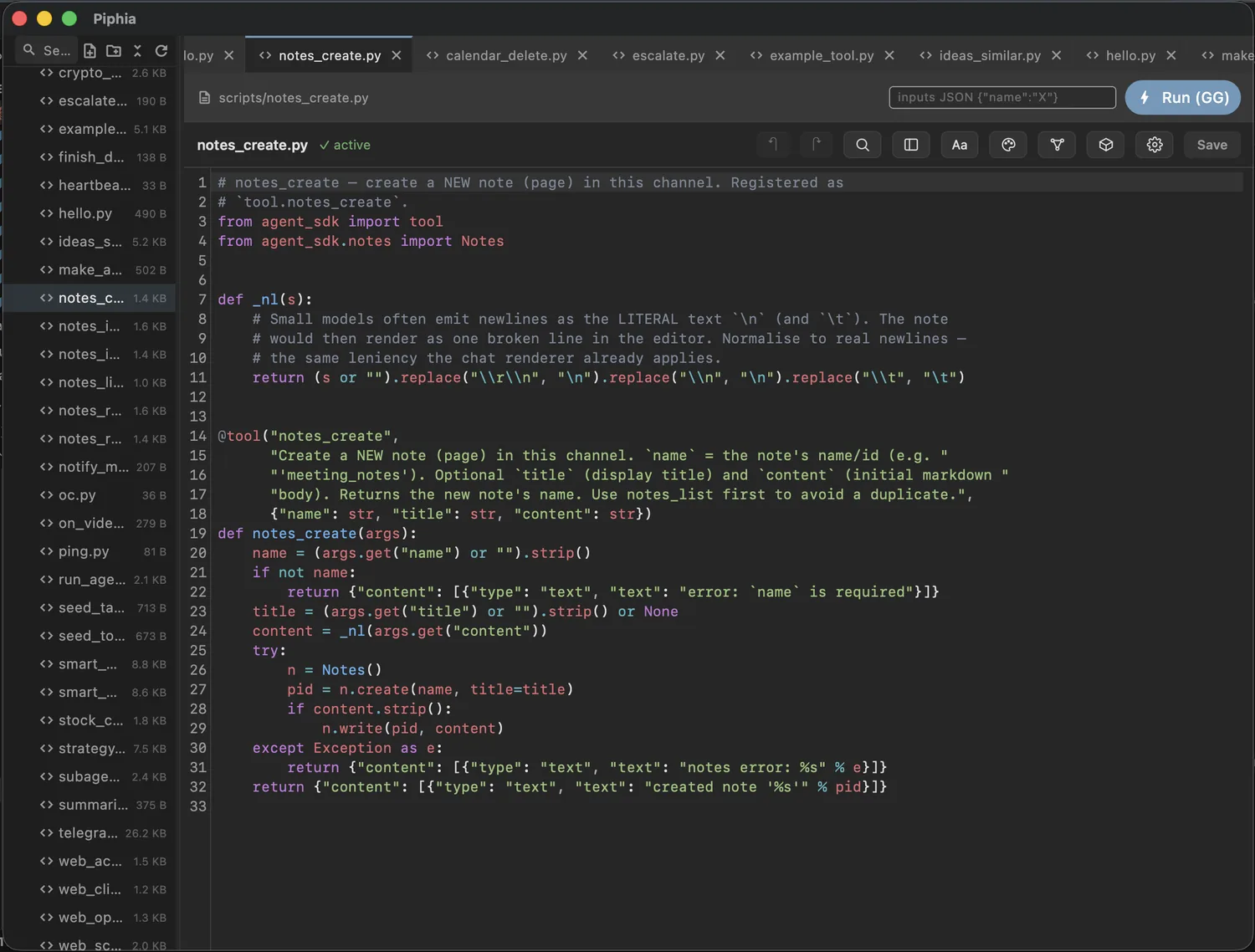Click the '@tool("notes_create",' decorator line
Screen dimensions: 1255x952
tap(309, 436)
